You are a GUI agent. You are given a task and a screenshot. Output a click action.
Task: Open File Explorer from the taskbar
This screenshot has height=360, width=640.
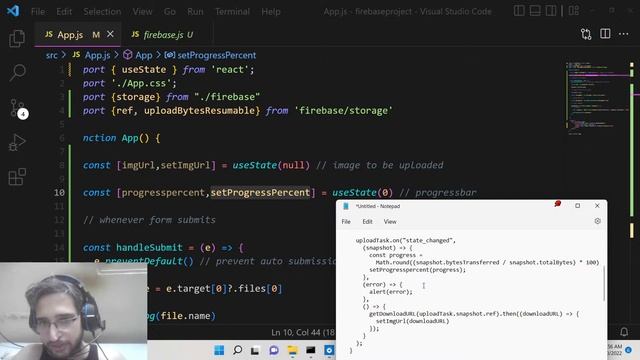(292, 350)
